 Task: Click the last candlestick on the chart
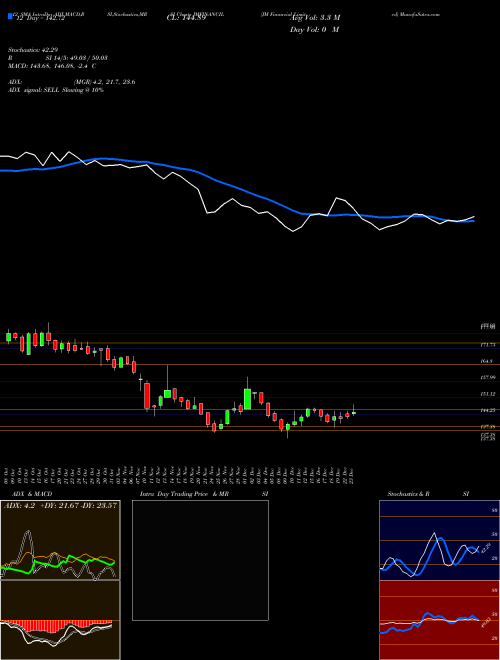point(354,412)
